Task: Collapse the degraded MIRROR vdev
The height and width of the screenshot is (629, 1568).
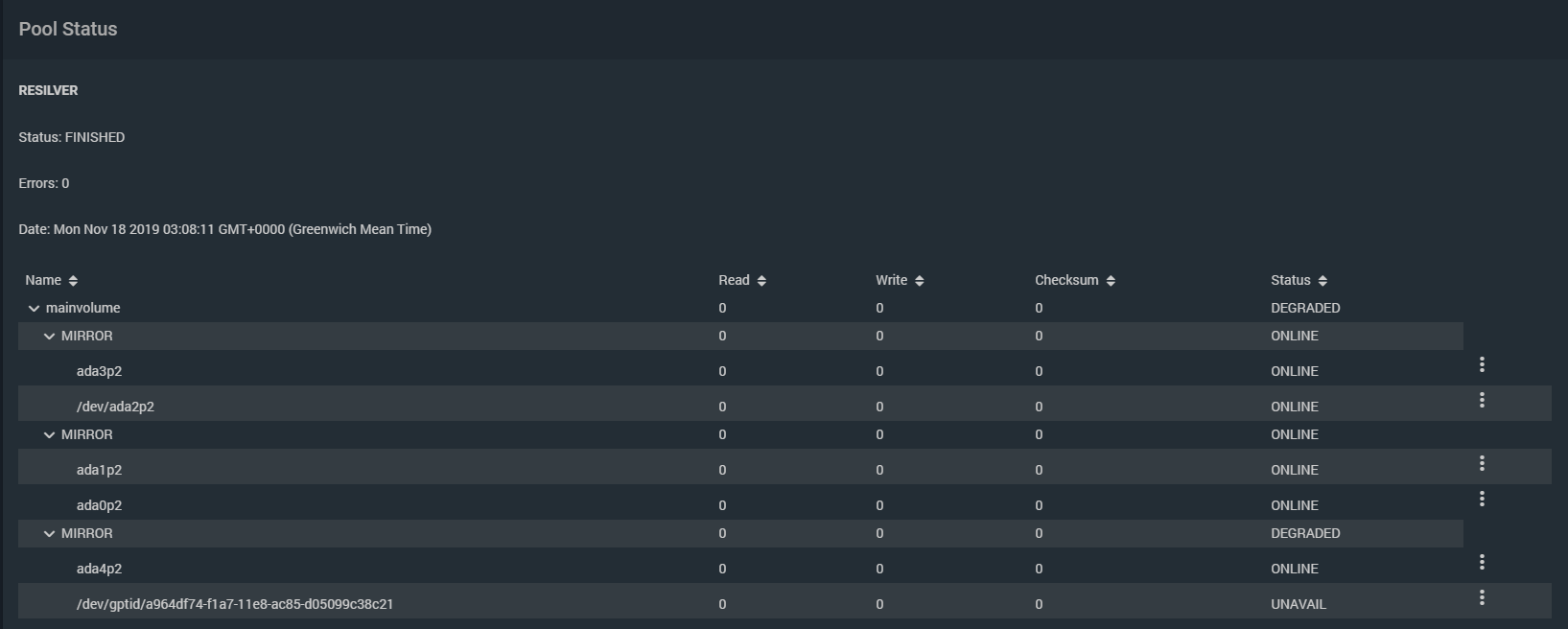Action: pyautogui.click(x=50, y=534)
